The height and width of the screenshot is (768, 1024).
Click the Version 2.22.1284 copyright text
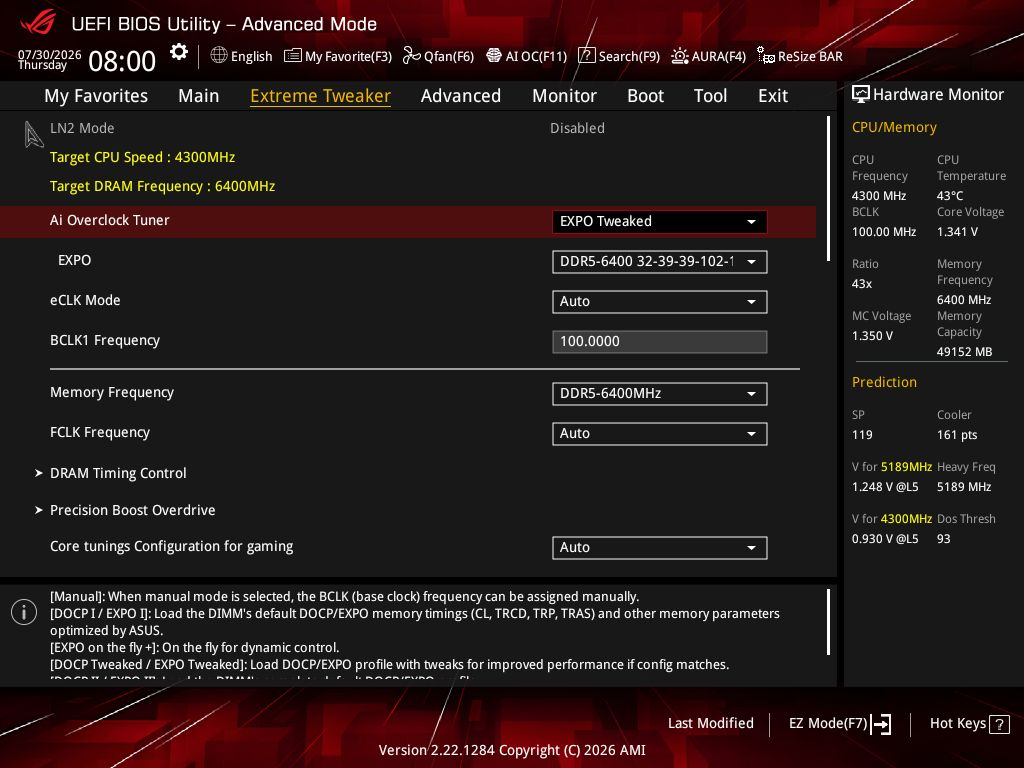click(512, 750)
